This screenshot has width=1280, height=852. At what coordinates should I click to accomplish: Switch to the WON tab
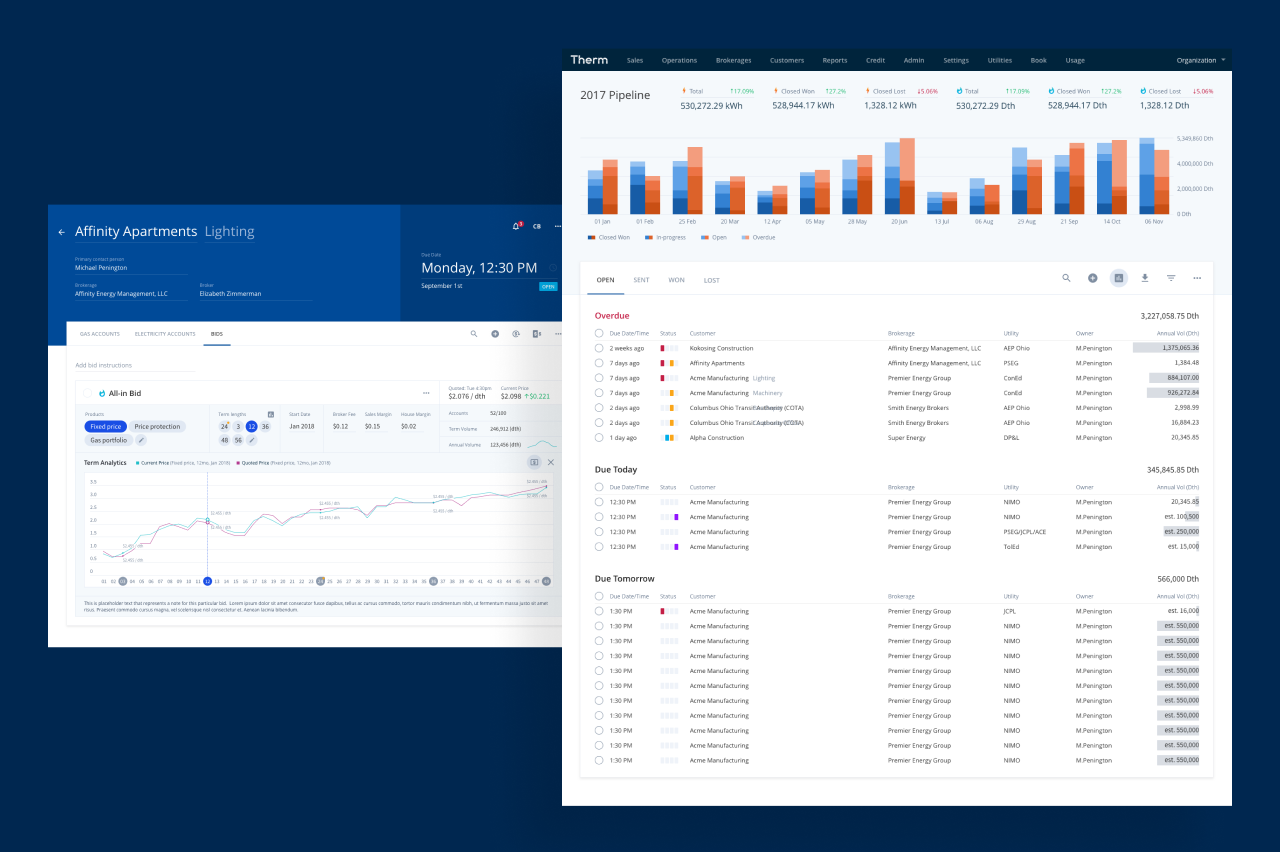tap(676, 280)
